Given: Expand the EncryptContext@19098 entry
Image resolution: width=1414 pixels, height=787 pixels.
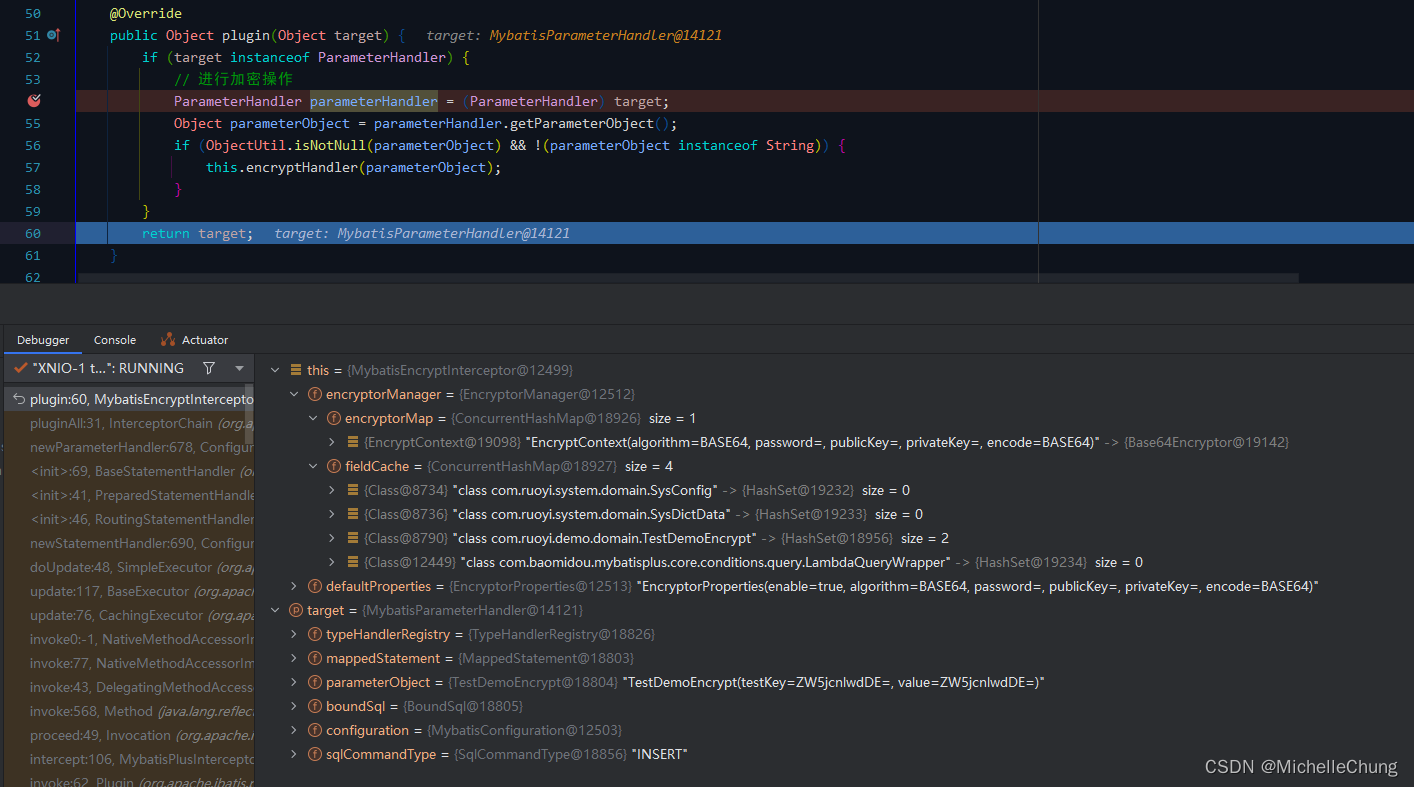Looking at the screenshot, I should click(x=332, y=442).
